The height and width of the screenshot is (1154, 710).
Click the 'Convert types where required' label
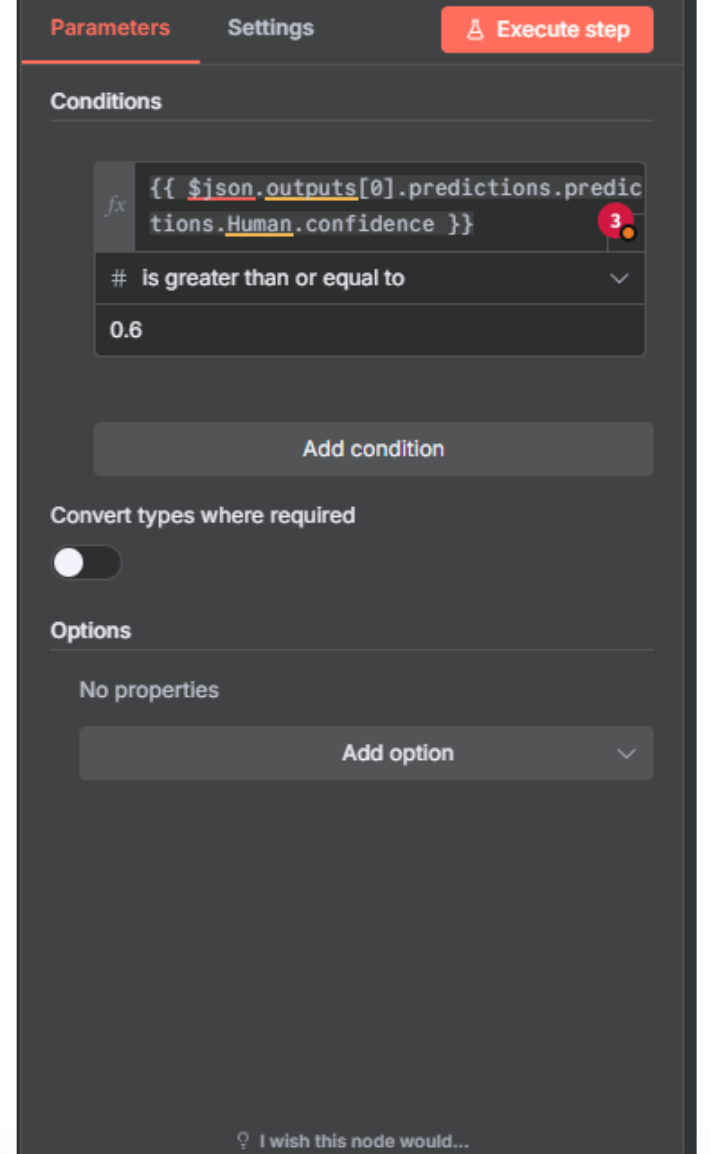point(203,516)
